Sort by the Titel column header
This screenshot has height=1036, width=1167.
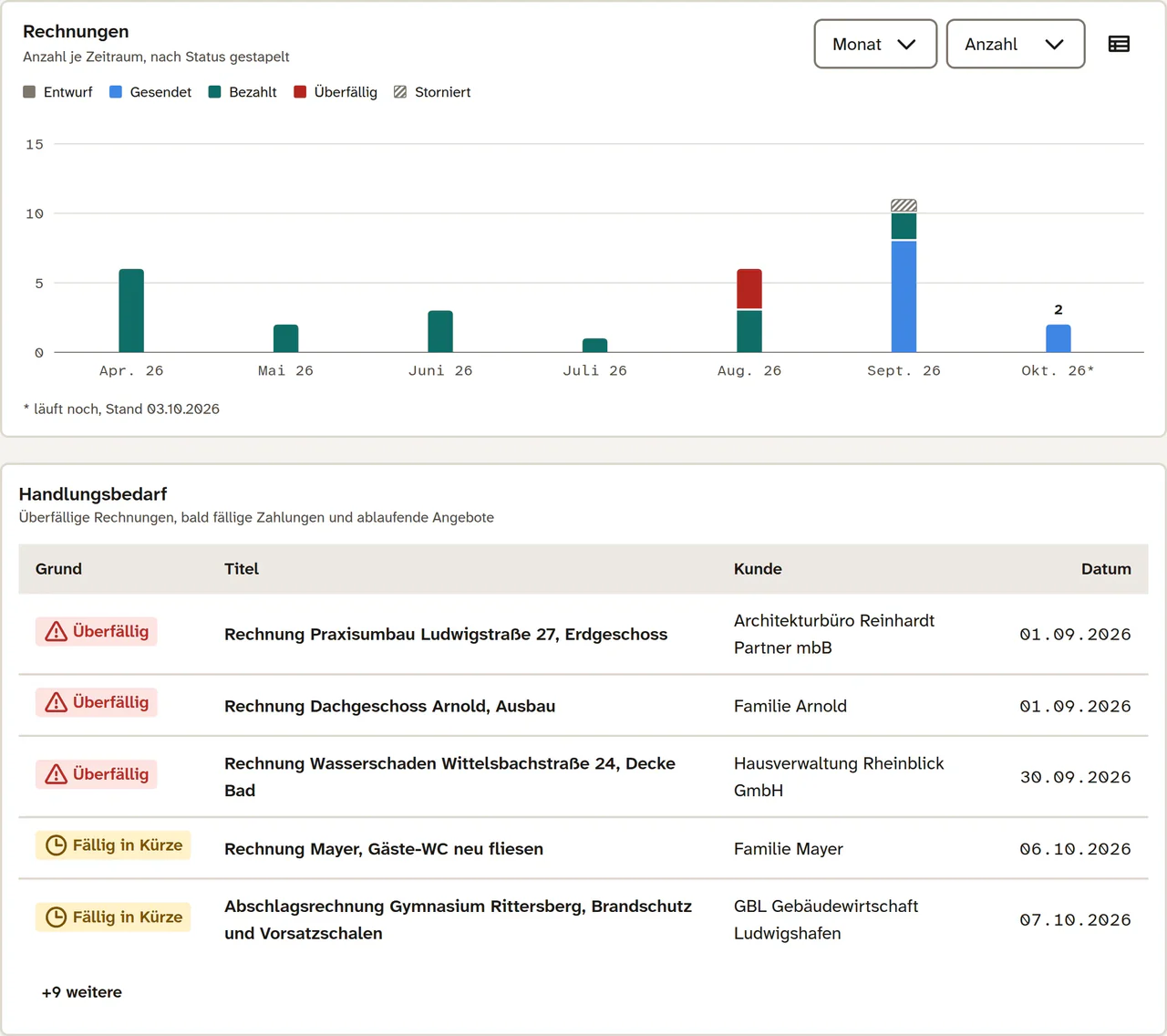click(x=242, y=569)
